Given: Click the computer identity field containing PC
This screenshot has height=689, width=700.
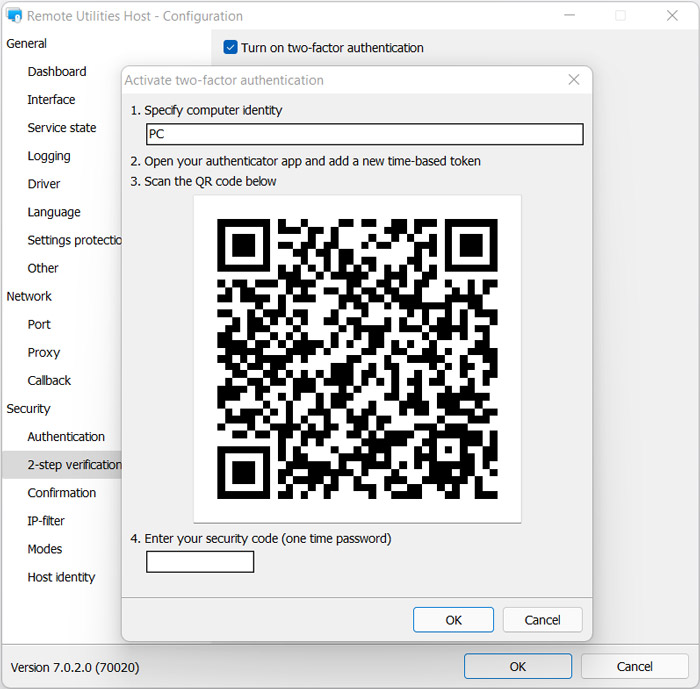Looking at the screenshot, I should point(364,134).
